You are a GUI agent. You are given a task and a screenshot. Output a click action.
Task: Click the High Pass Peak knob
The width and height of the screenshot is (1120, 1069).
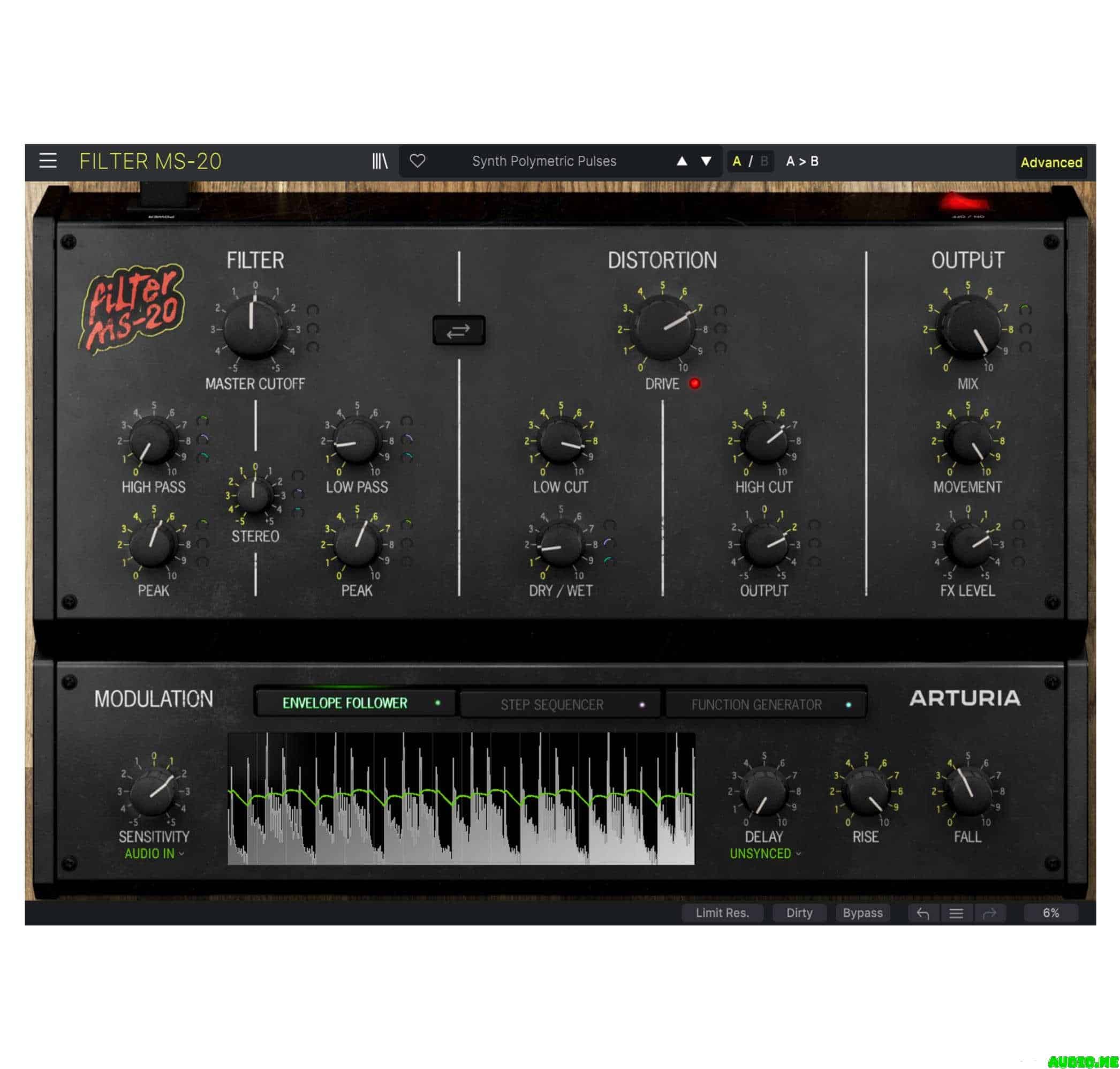tap(153, 544)
